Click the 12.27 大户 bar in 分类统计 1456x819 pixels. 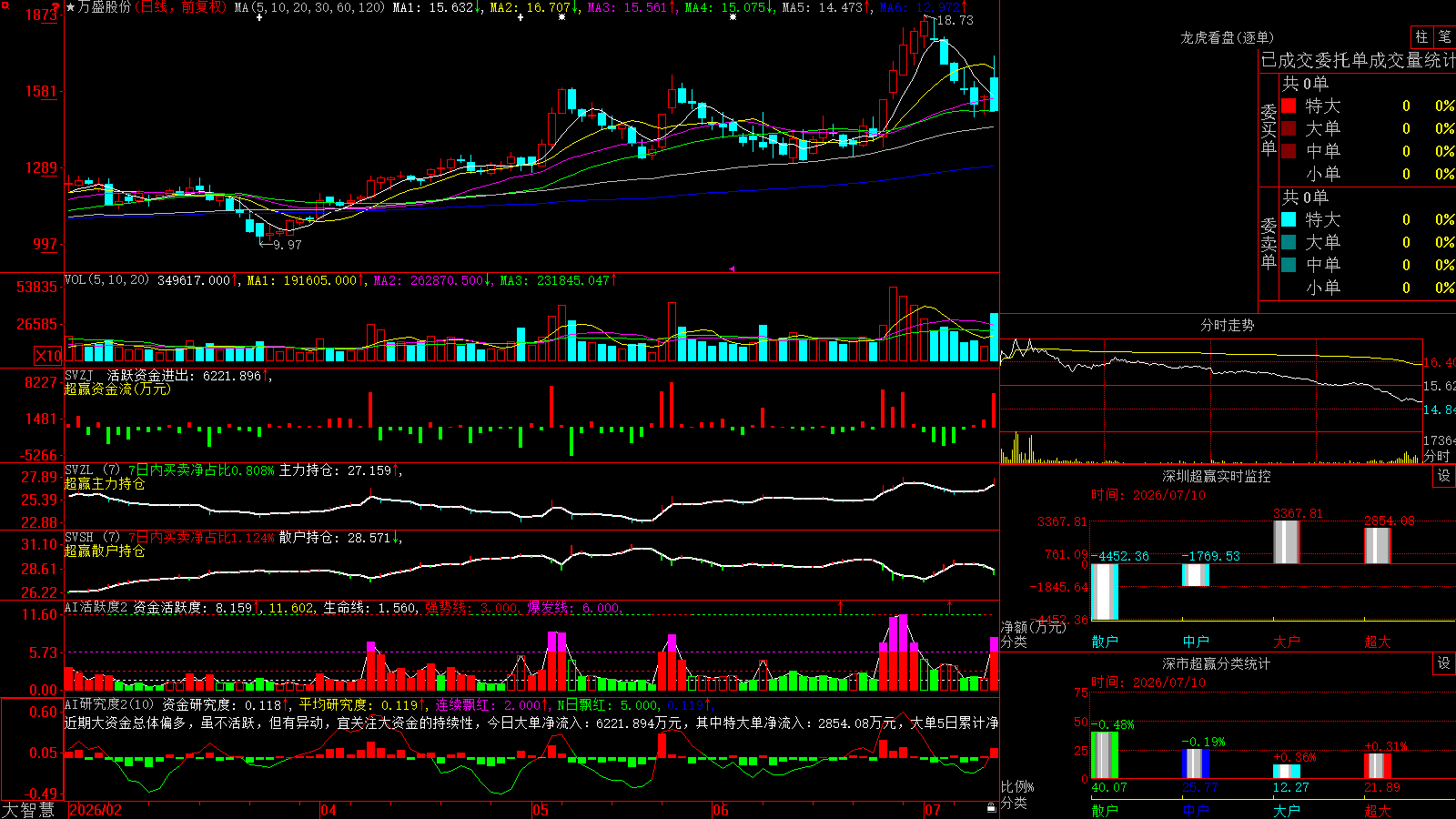click(1287, 772)
